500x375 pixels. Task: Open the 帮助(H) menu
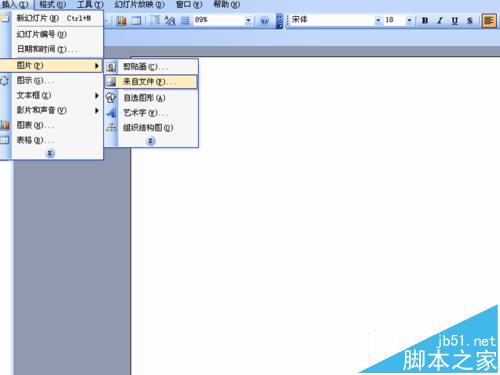tap(226, 5)
